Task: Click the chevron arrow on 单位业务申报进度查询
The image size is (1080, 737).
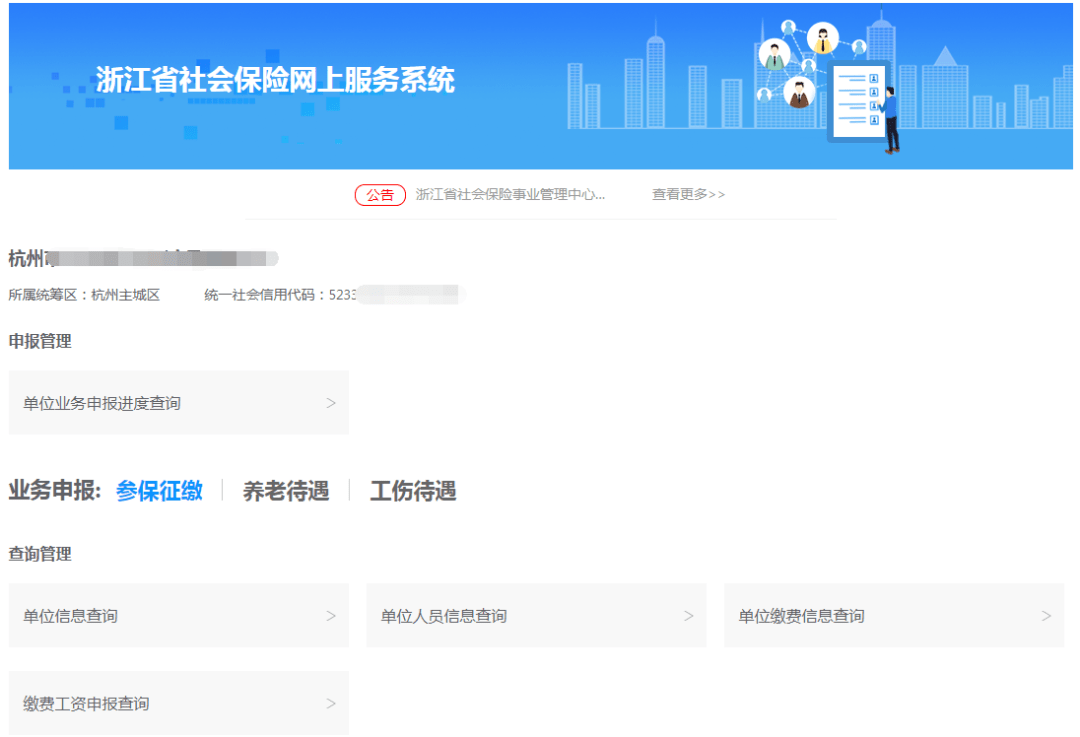Action: click(331, 403)
